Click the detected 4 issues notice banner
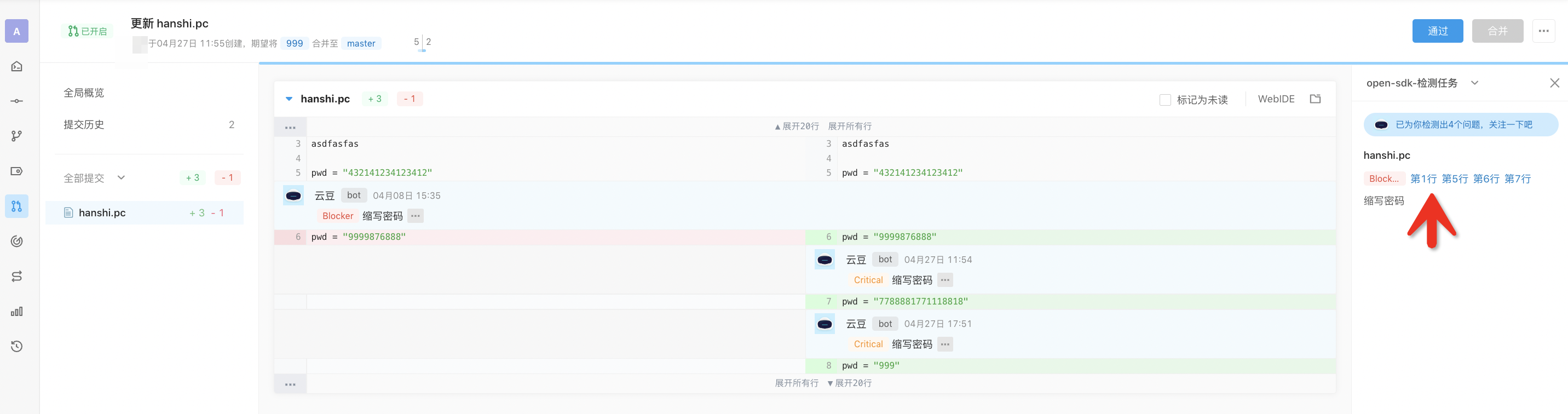Image resolution: width=1568 pixels, height=414 pixels. [1461, 125]
